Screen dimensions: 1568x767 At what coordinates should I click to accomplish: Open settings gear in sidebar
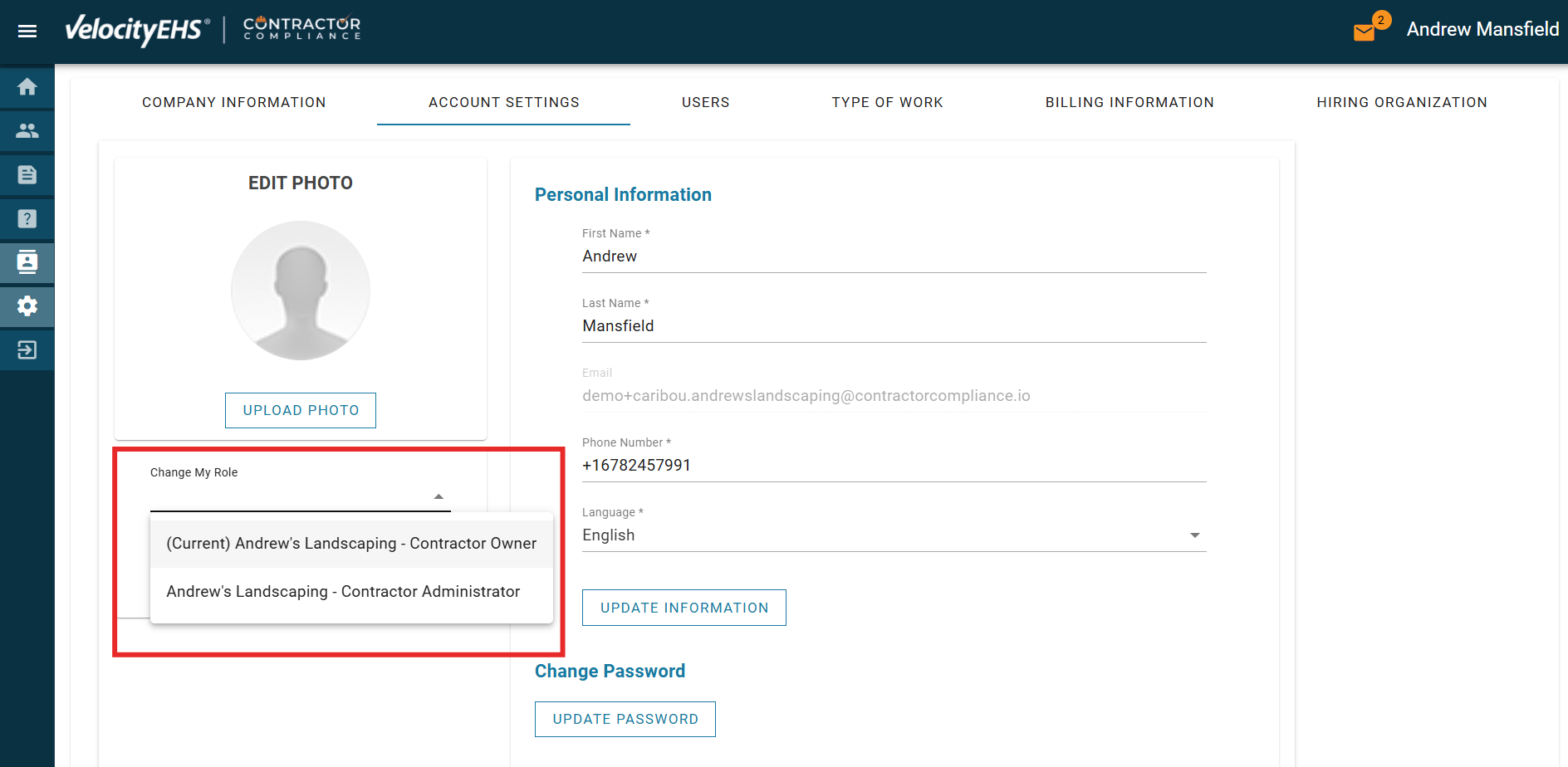[x=27, y=306]
